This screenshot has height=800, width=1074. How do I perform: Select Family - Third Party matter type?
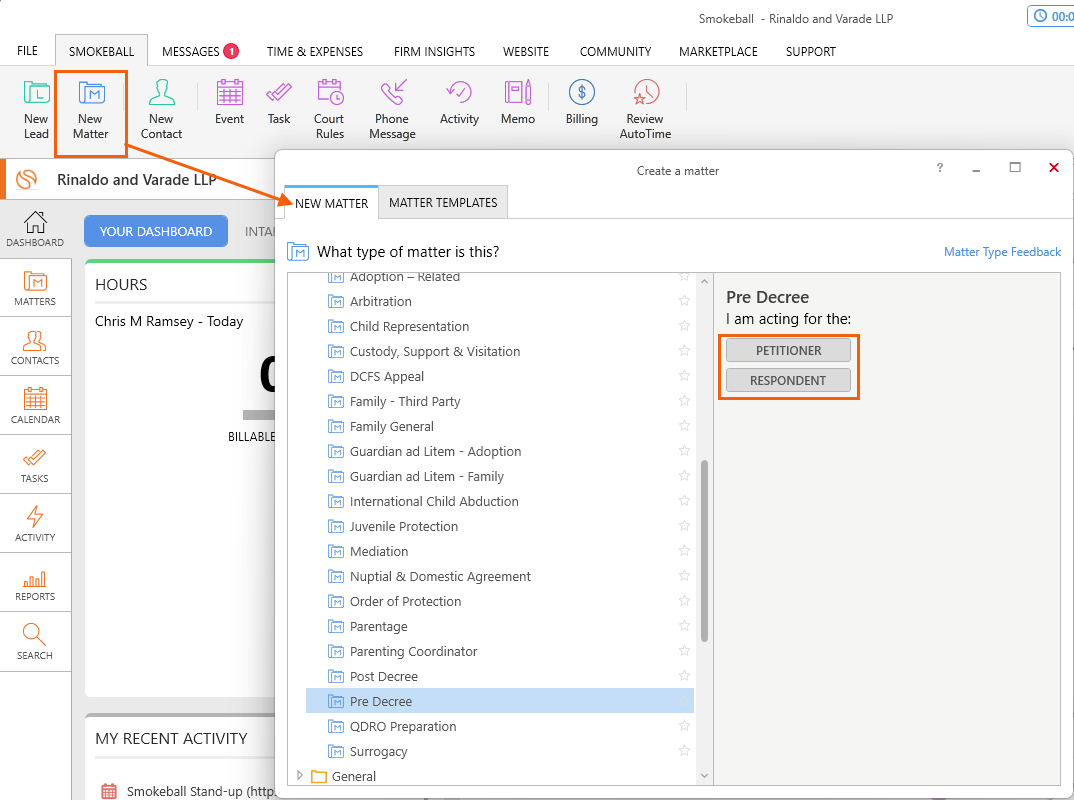(x=499, y=401)
